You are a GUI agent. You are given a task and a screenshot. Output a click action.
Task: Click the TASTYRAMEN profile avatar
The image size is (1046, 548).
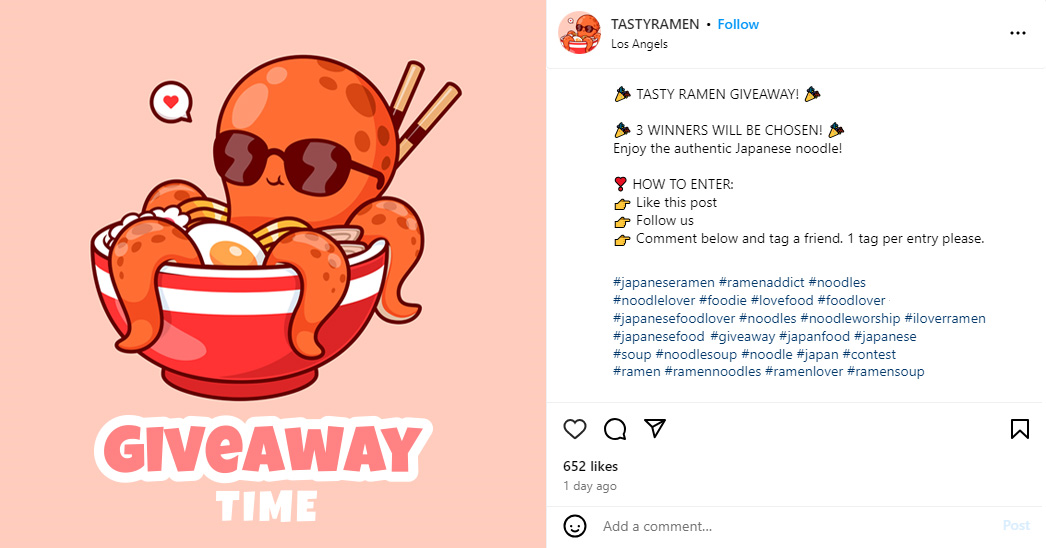pyautogui.click(x=579, y=33)
